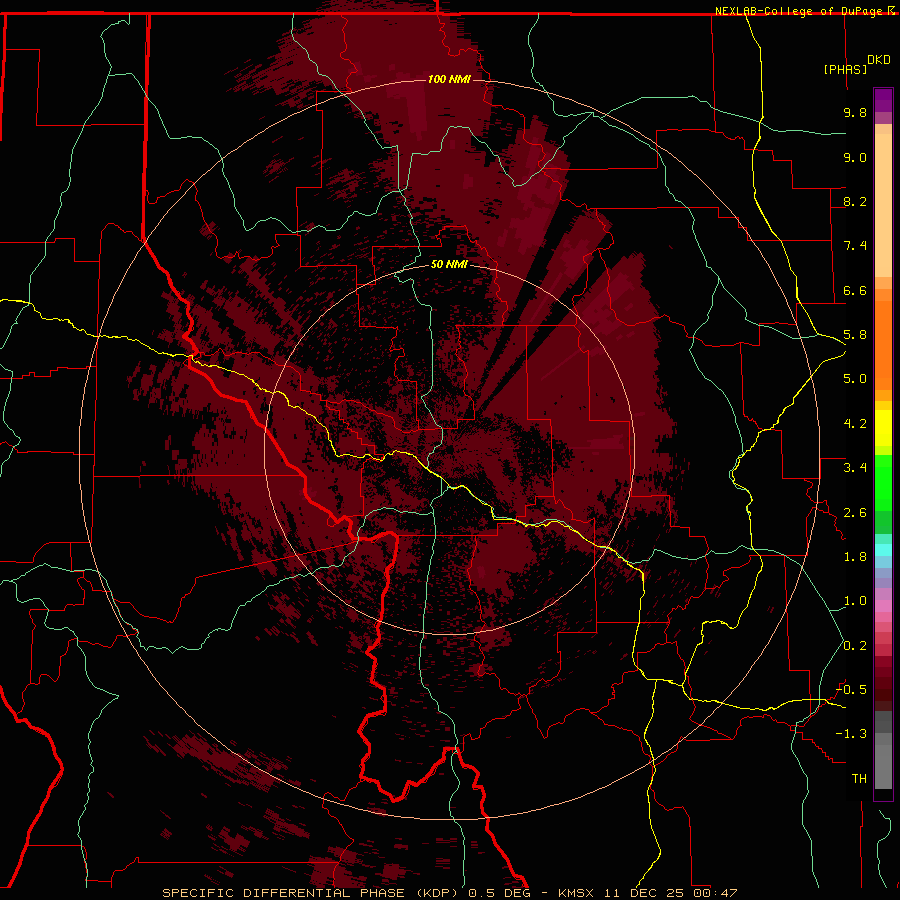Screen dimensions: 900x900
Task: Click the 5.8 value on the color scale
Action: 855,335
